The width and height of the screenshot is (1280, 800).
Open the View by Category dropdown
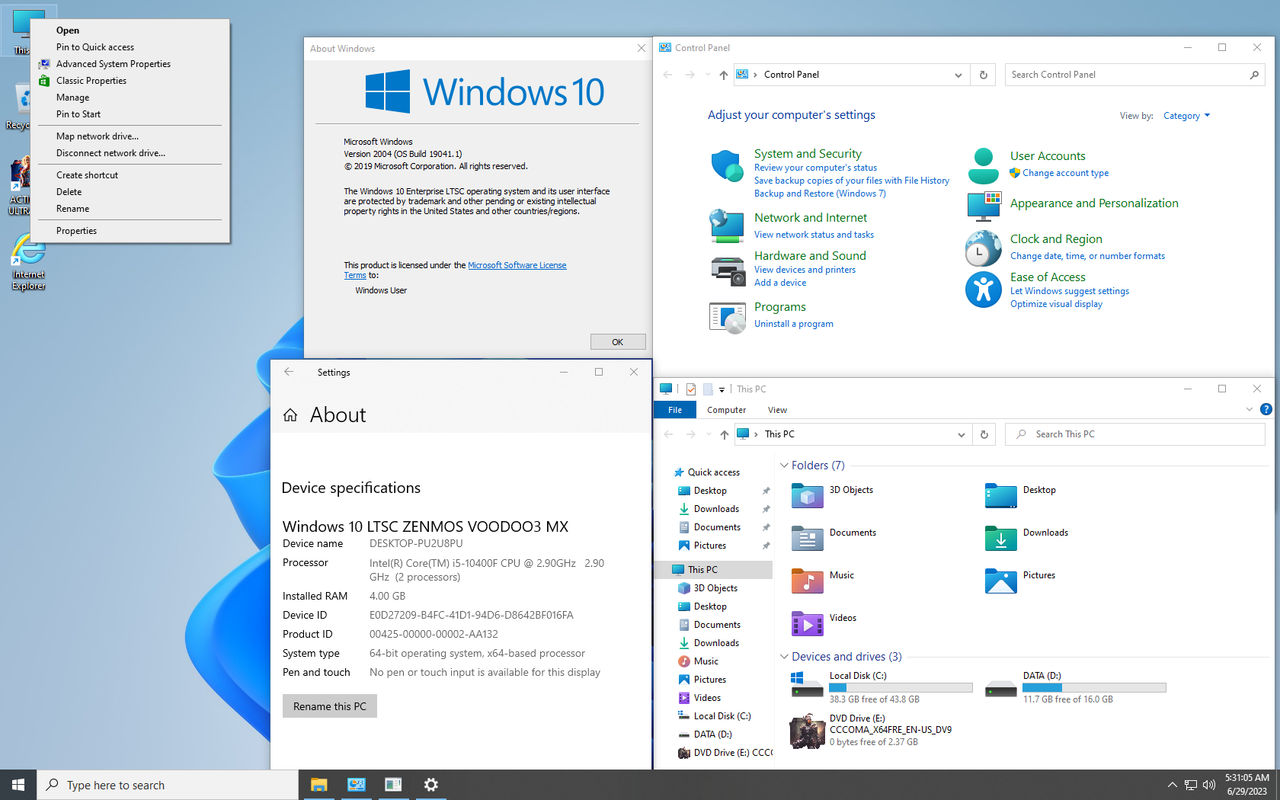point(1186,116)
